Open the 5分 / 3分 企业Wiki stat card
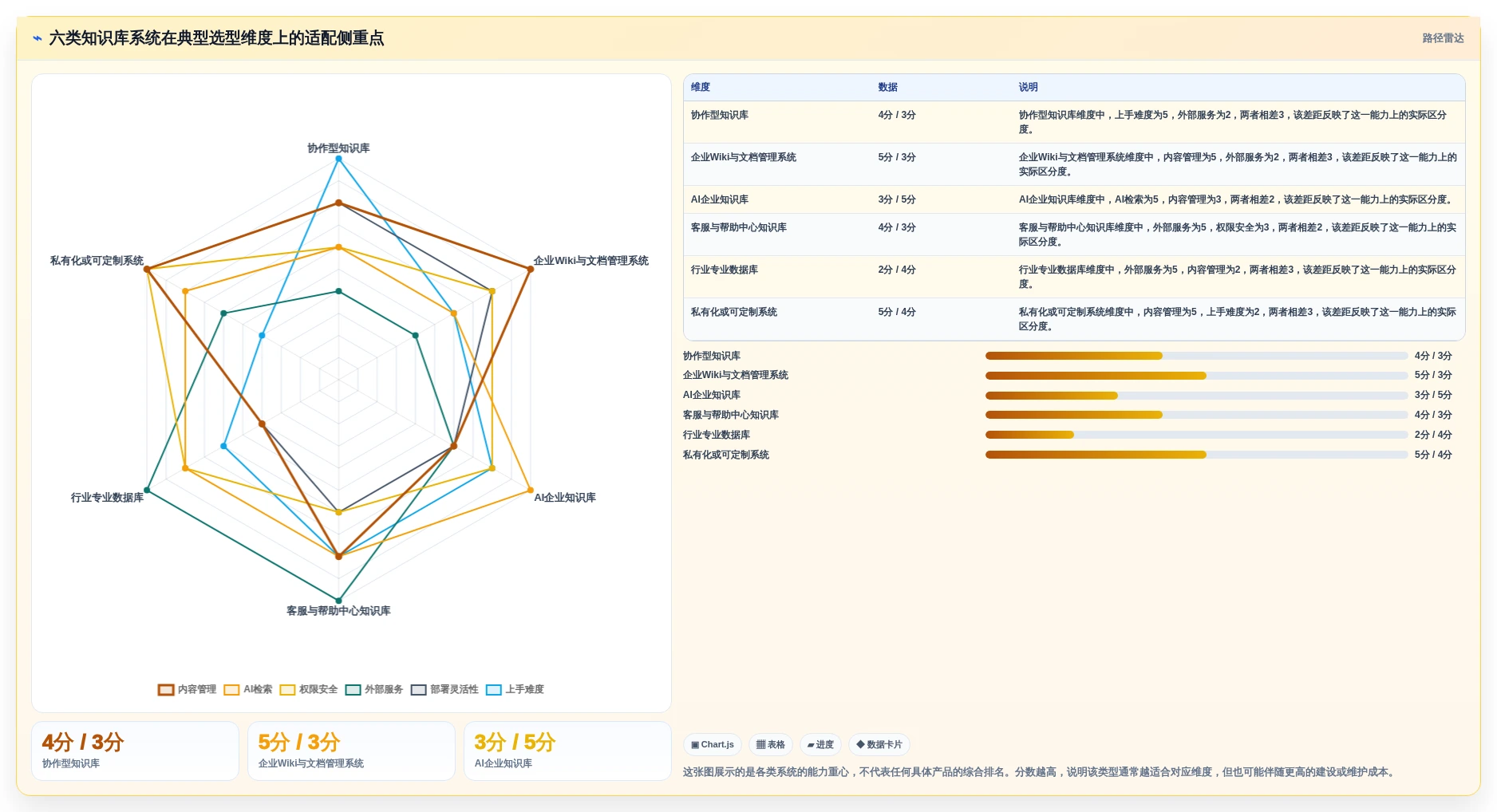This screenshot has height=812, width=1497. 351,751
